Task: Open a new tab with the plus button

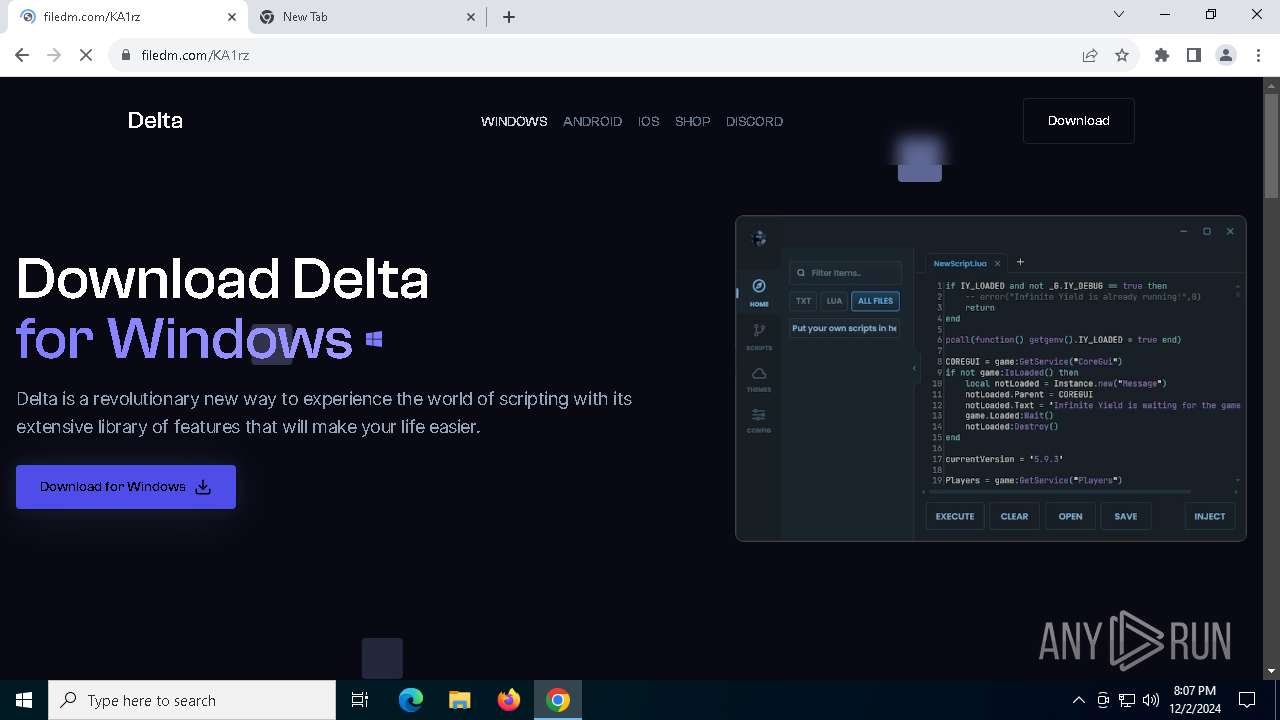Action: [x=509, y=17]
